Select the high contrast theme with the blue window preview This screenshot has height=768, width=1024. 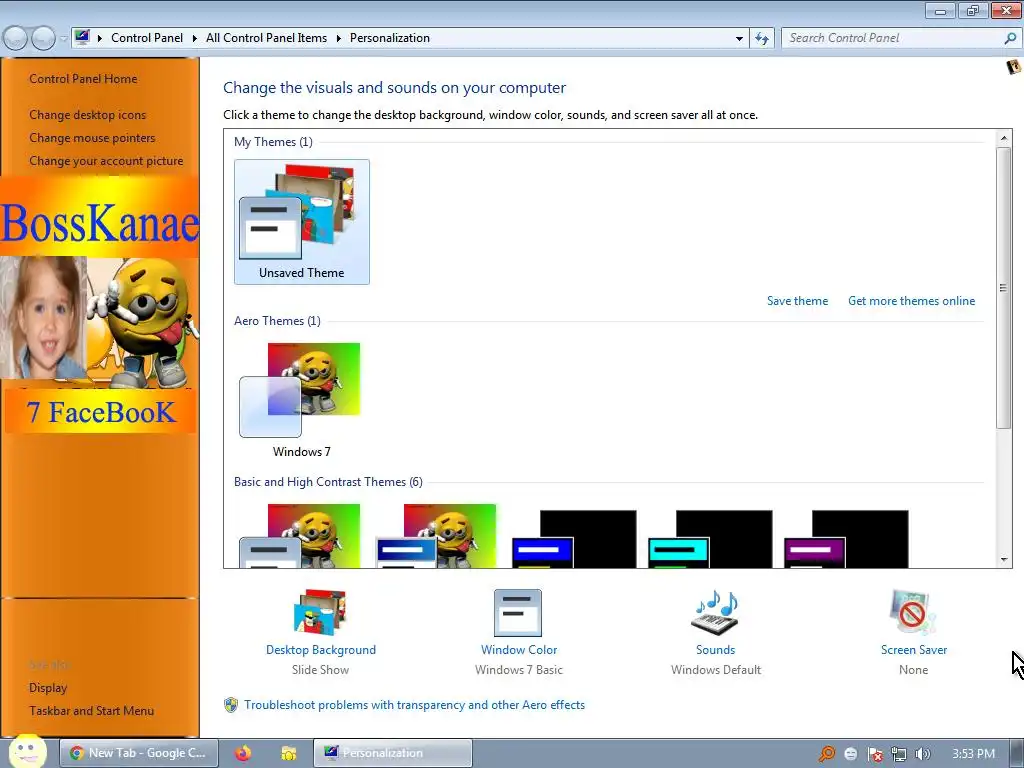574,538
